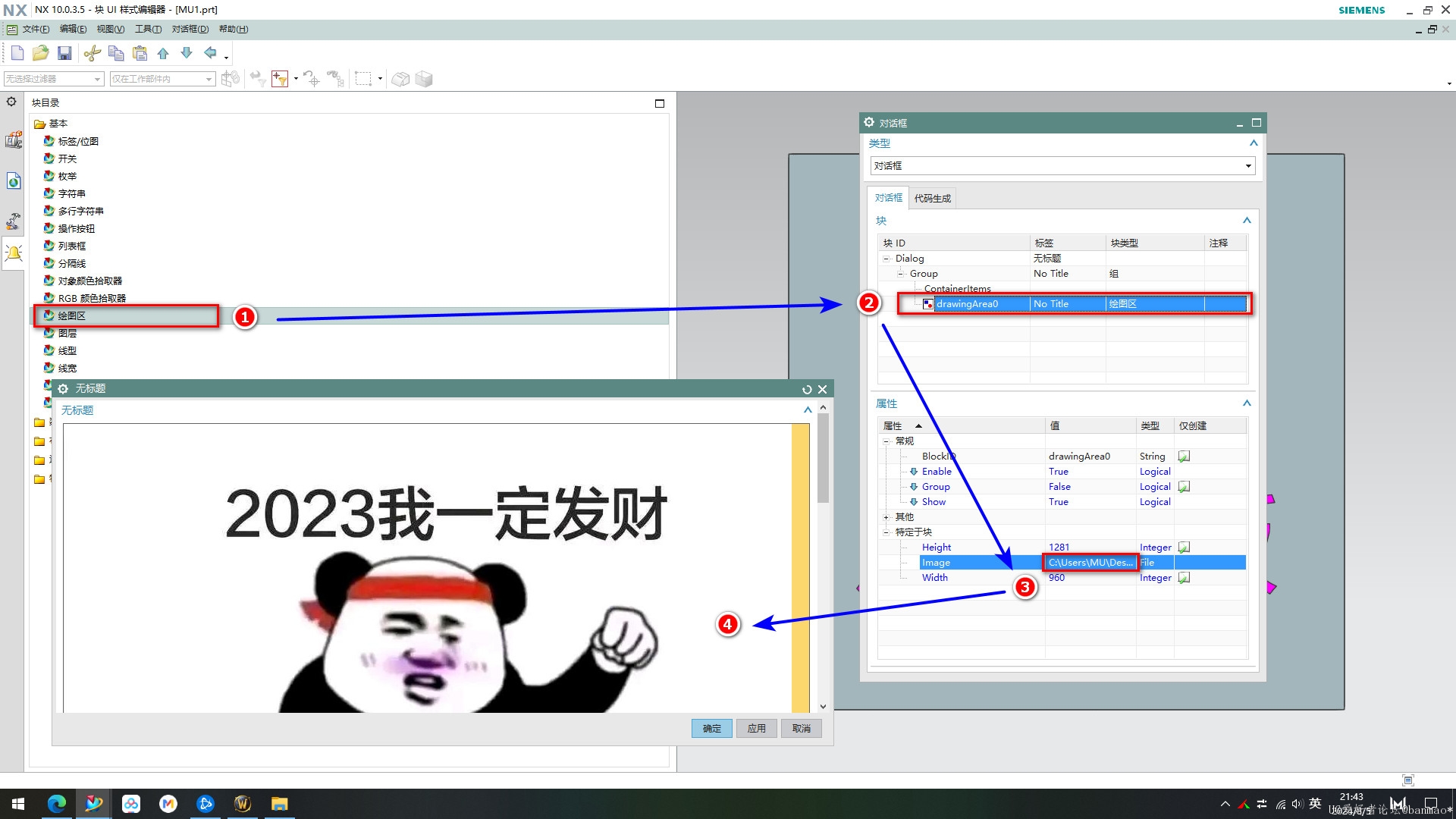Image resolution: width=1456 pixels, height=819 pixels.
Task: Toggle create-only flag for Height row
Action: pos(1184,548)
